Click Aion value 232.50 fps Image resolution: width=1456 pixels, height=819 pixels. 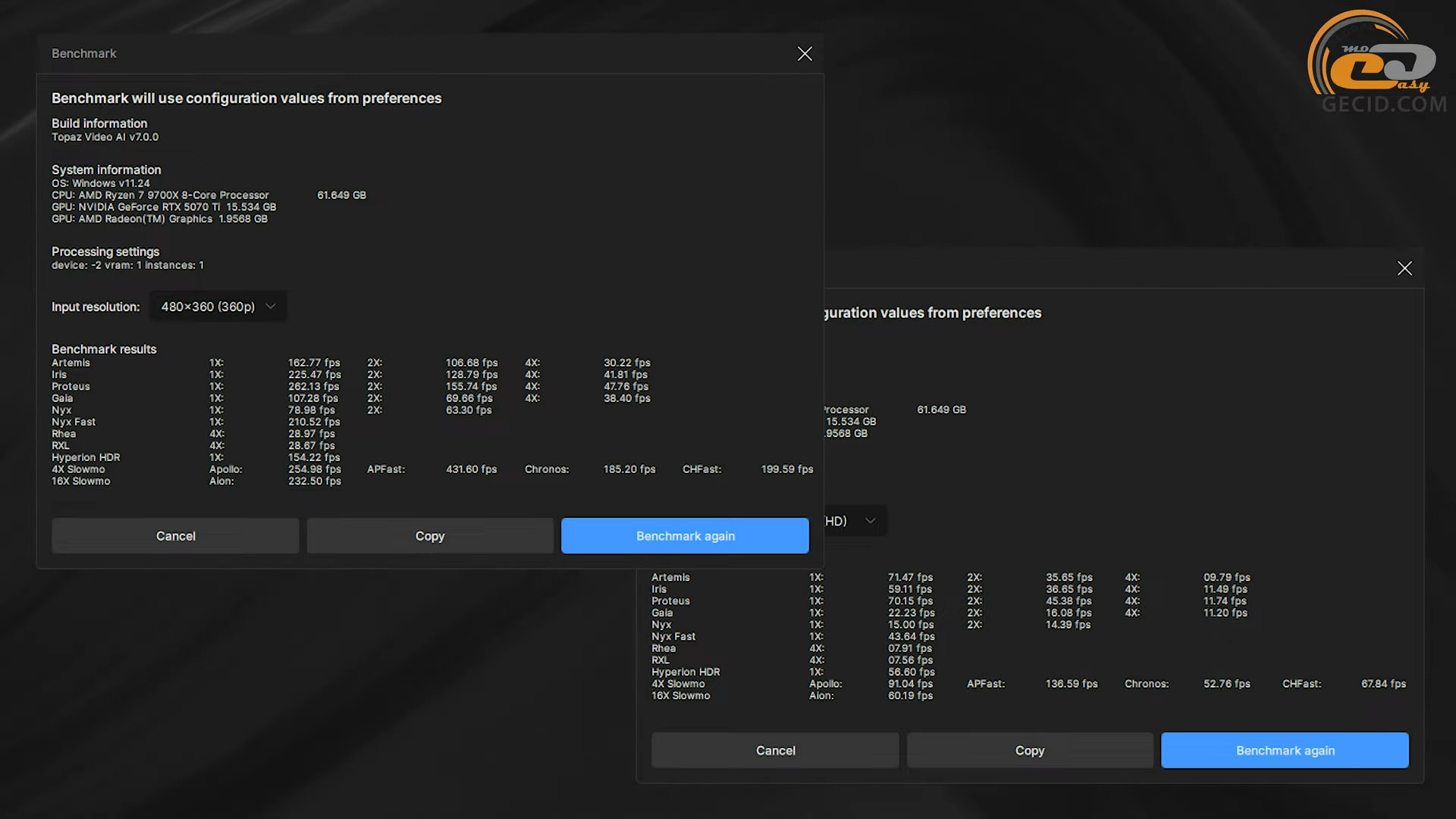314,482
